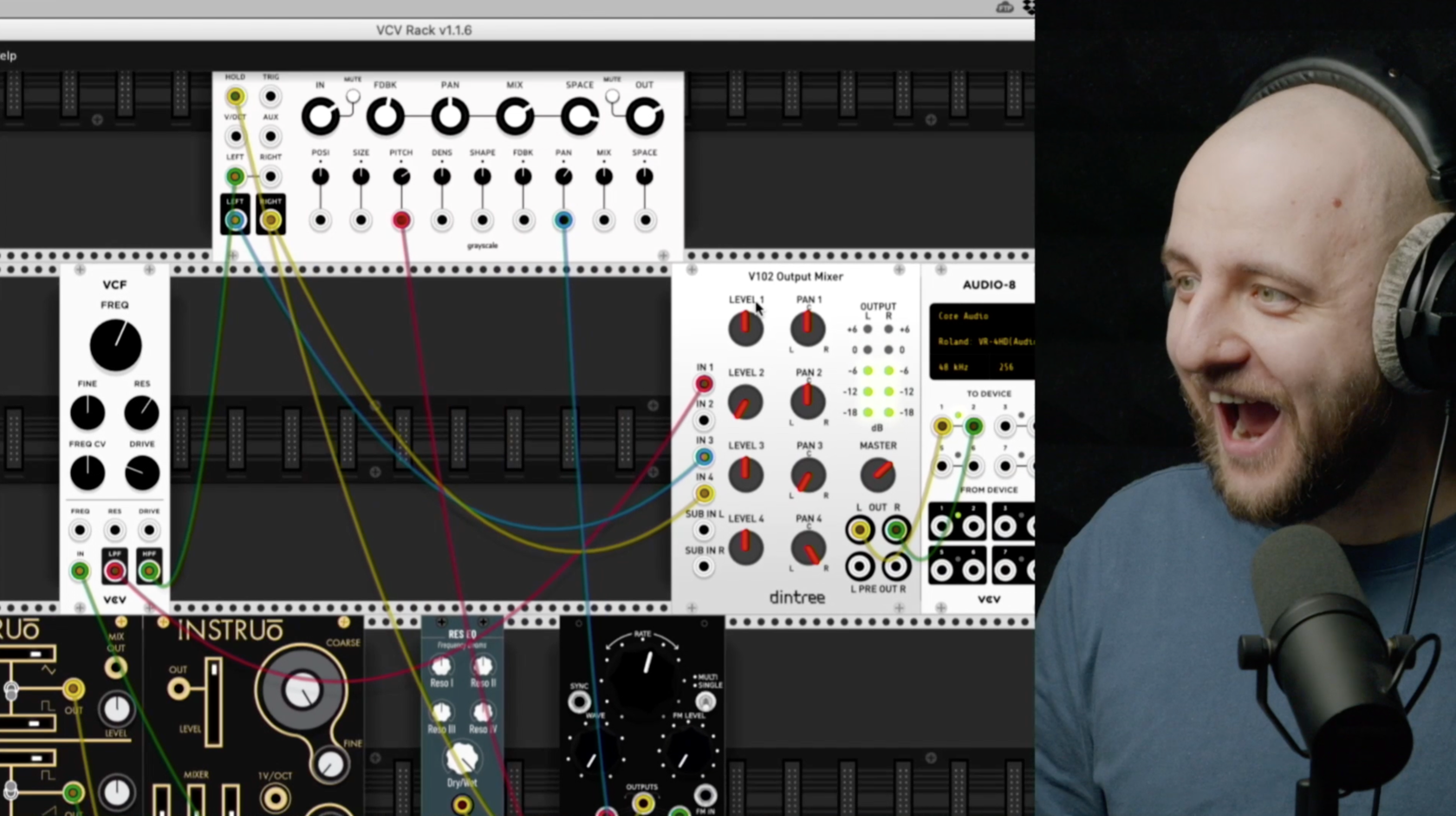Click the VCF RES CV input jack
The image size is (1456, 816).
114,529
